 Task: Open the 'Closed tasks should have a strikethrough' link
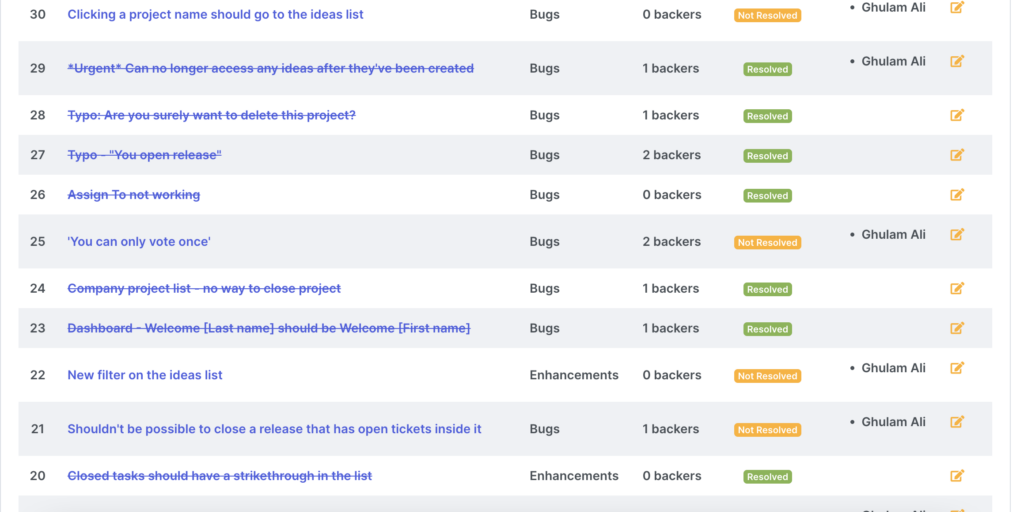[x=219, y=477]
